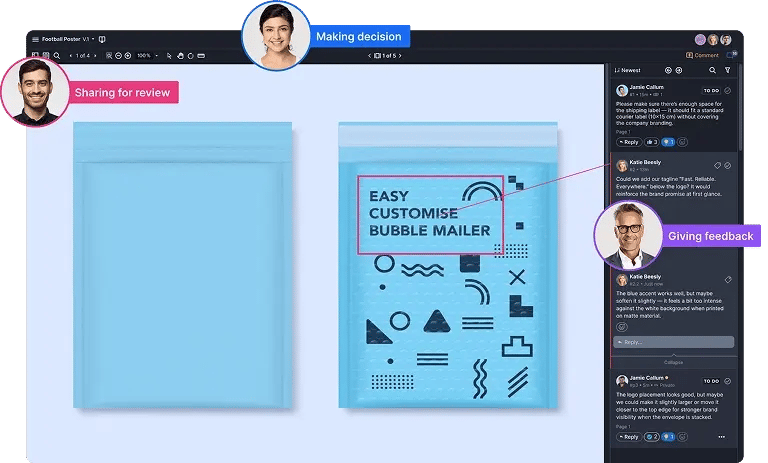Open the Newest sort order dropdown
Screen dimensions: 768x463
click(627, 71)
